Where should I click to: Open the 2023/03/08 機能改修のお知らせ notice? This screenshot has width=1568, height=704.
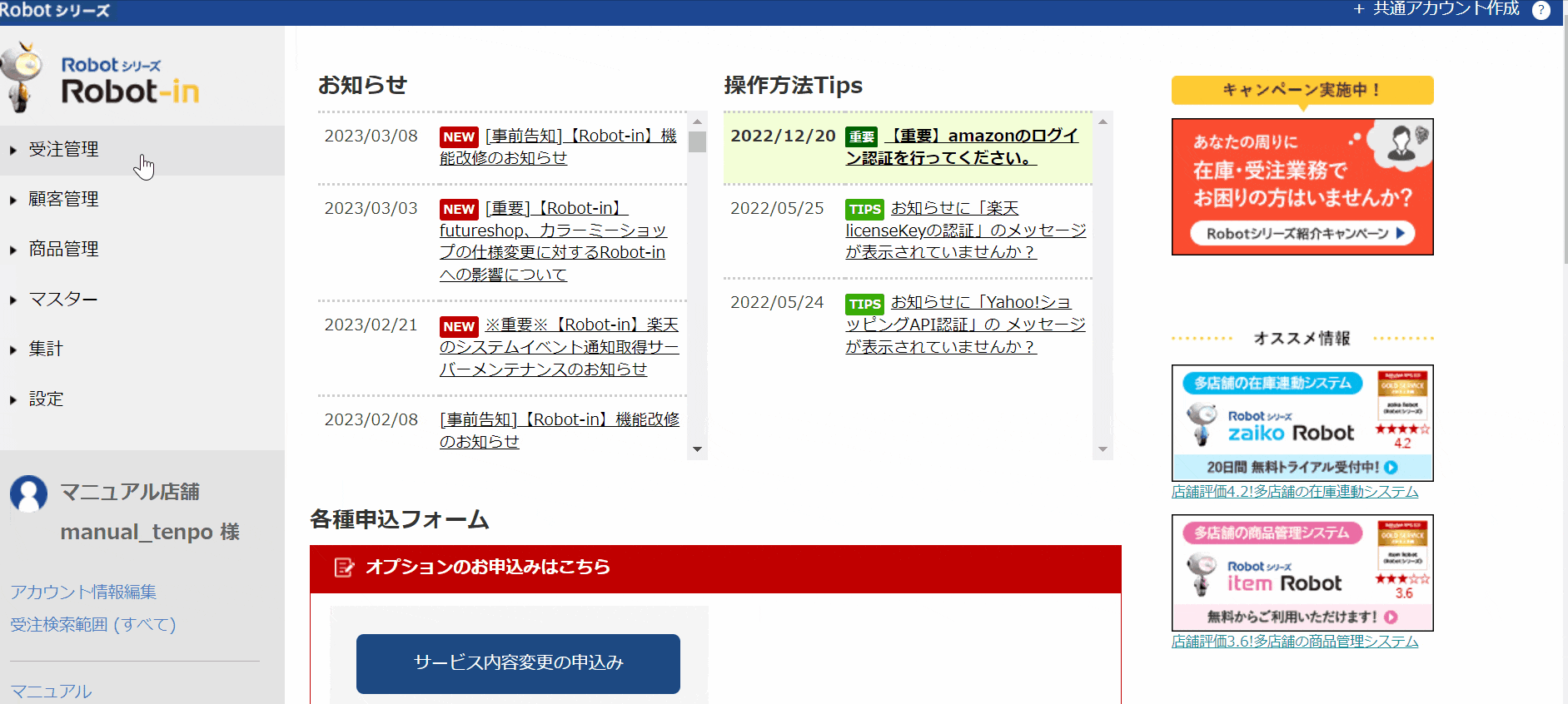(558, 147)
